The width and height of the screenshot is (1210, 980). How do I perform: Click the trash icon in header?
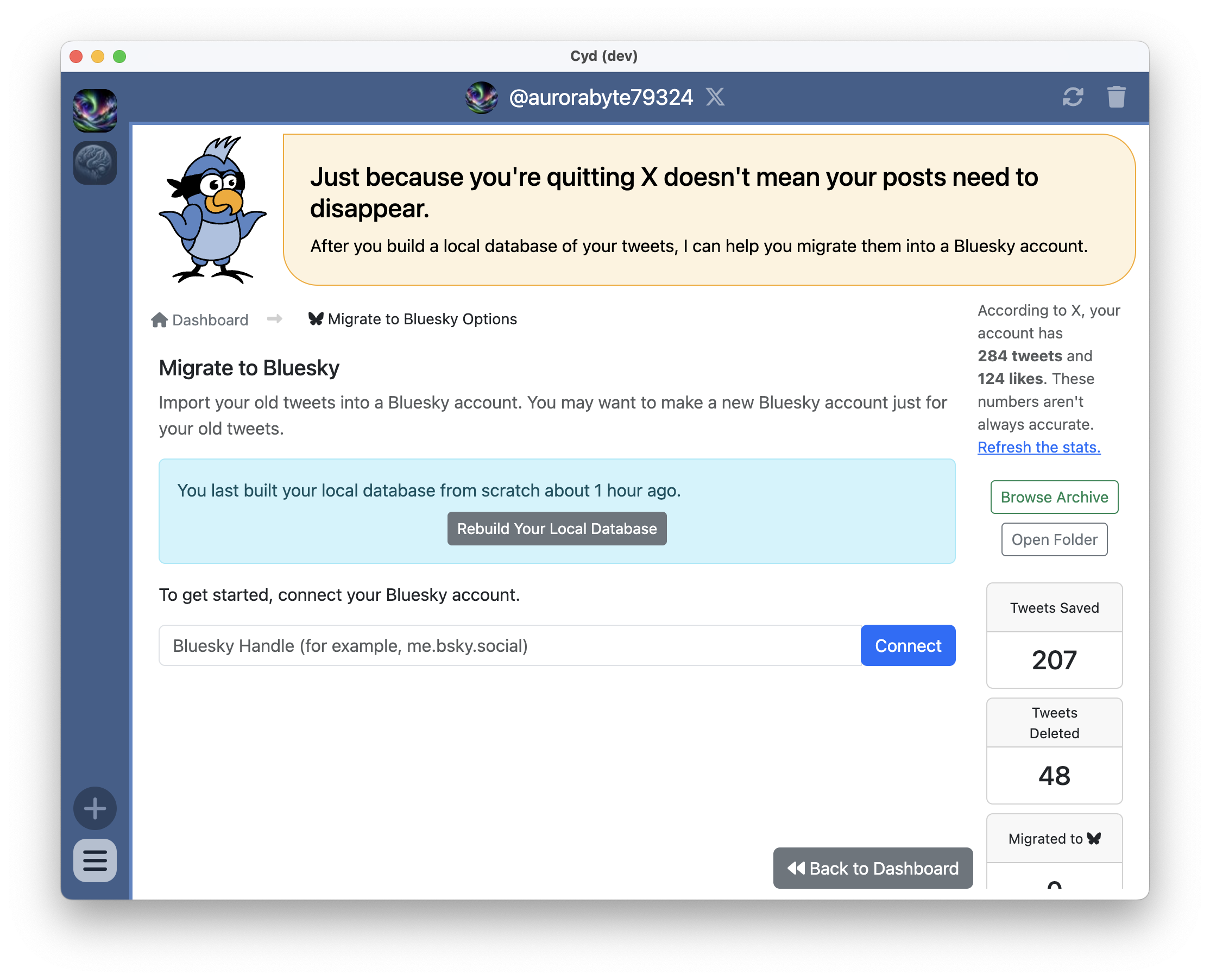pyautogui.click(x=1116, y=97)
